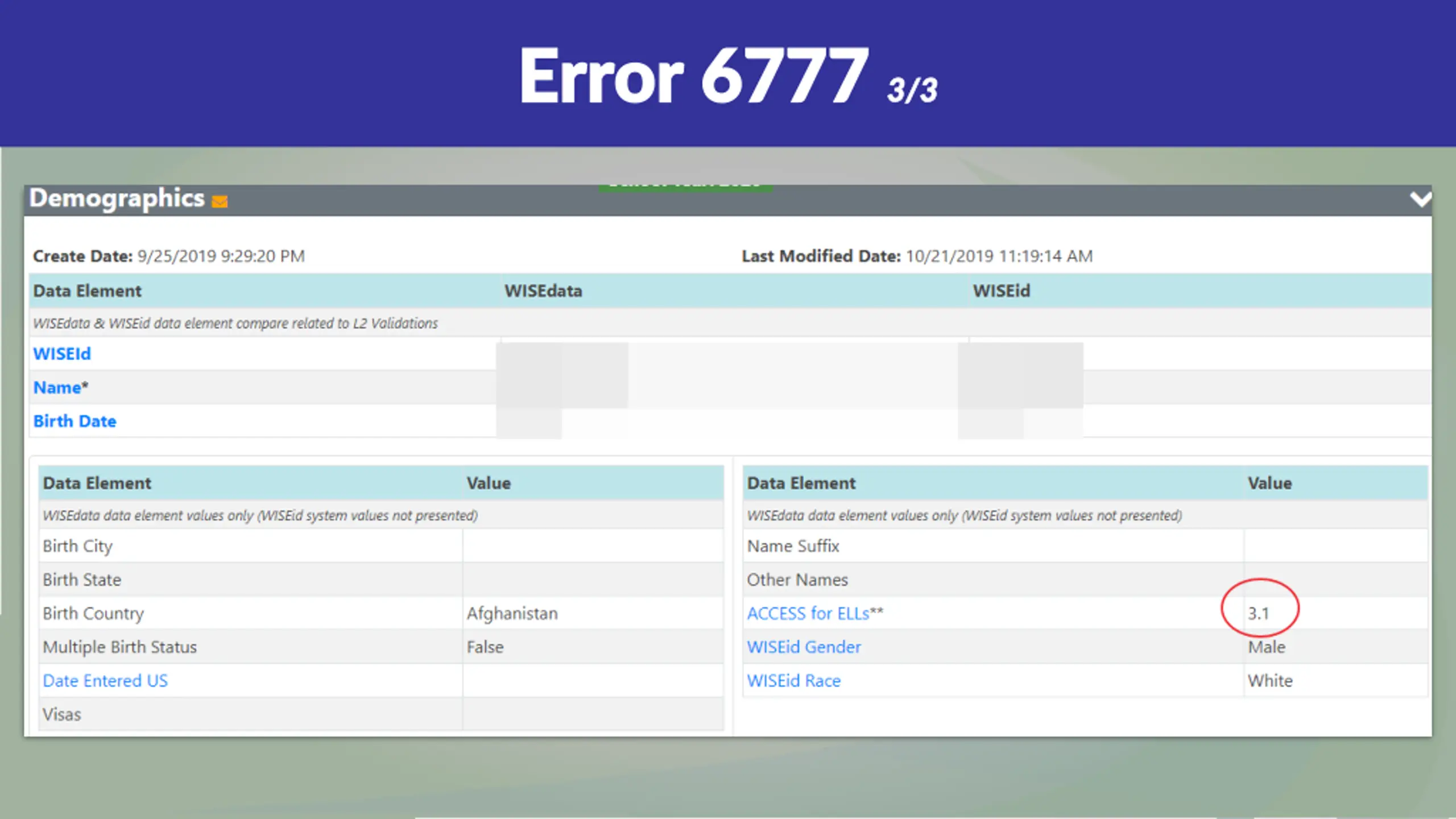Image resolution: width=1456 pixels, height=819 pixels.
Task: Select the Afghanistan birth country value
Action: 512,613
